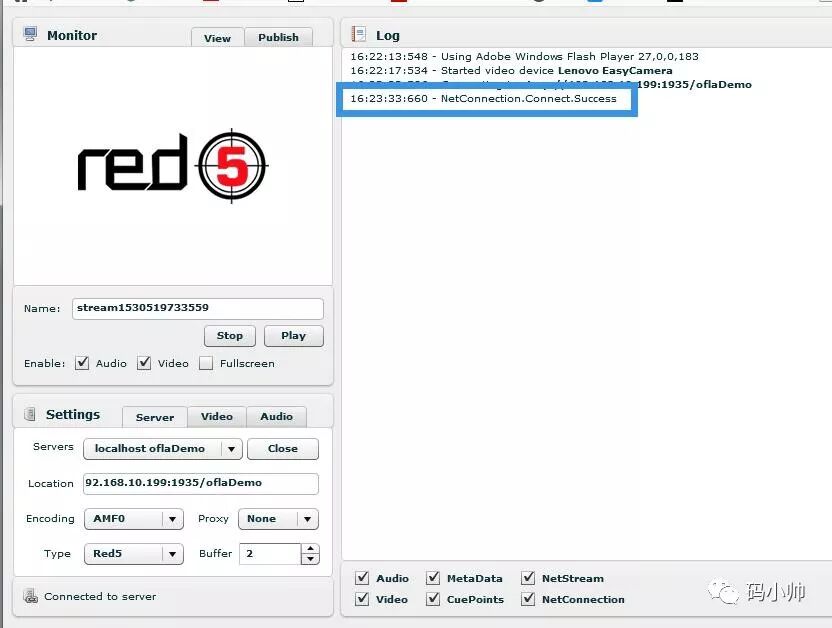Enable the Fullscreen checkbox
Screen dimensions: 832x628
click(x=206, y=363)
